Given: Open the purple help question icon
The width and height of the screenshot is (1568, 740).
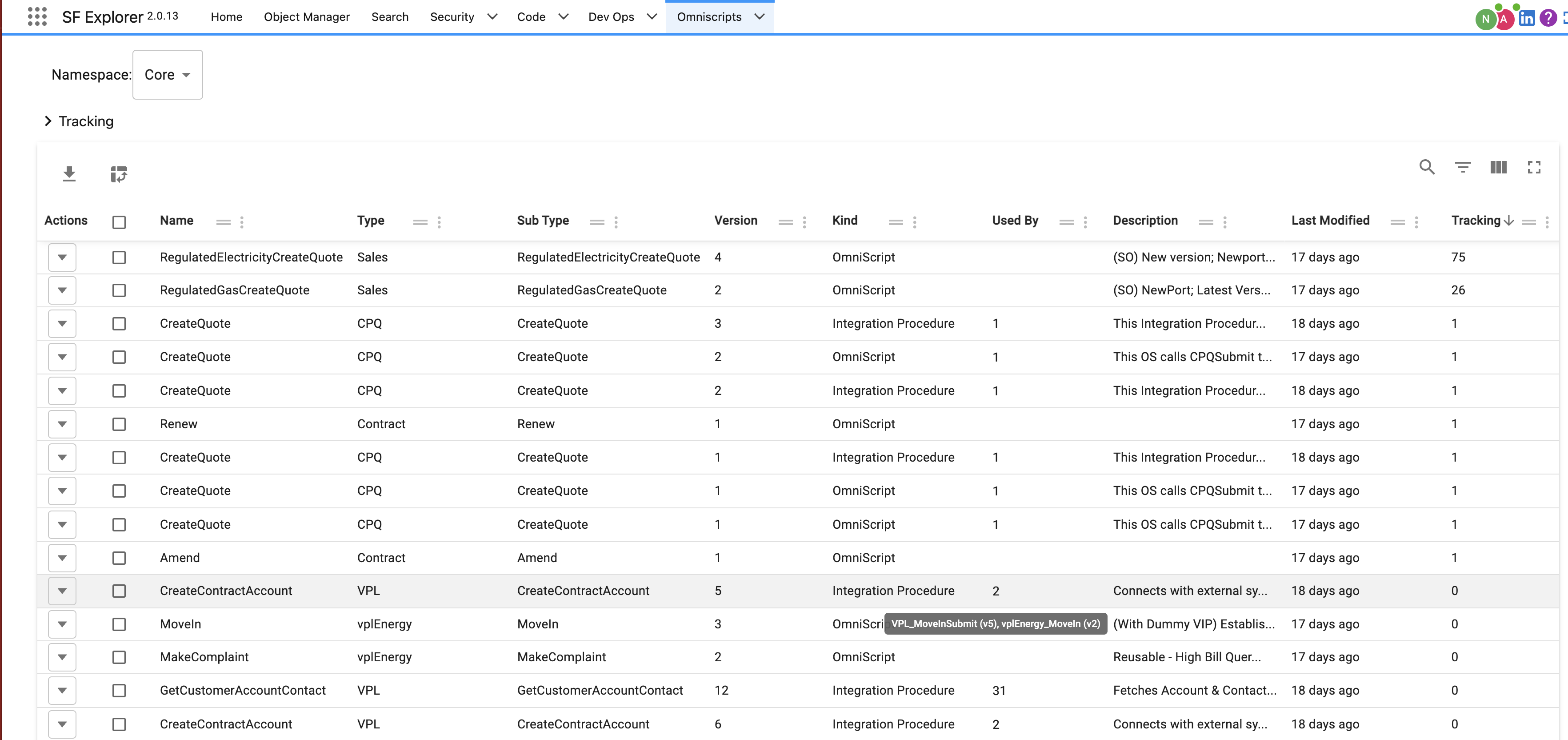Looking at the screenshot, I should tap(1548, 18).
